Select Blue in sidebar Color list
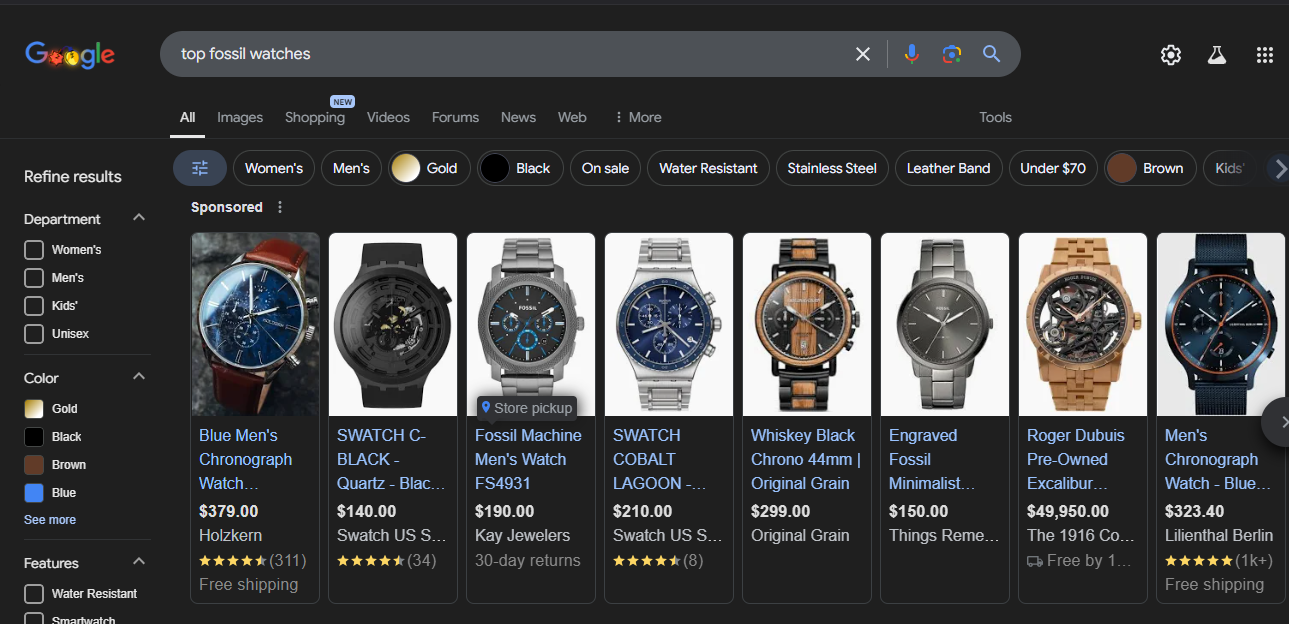 (x=50, y=493)
